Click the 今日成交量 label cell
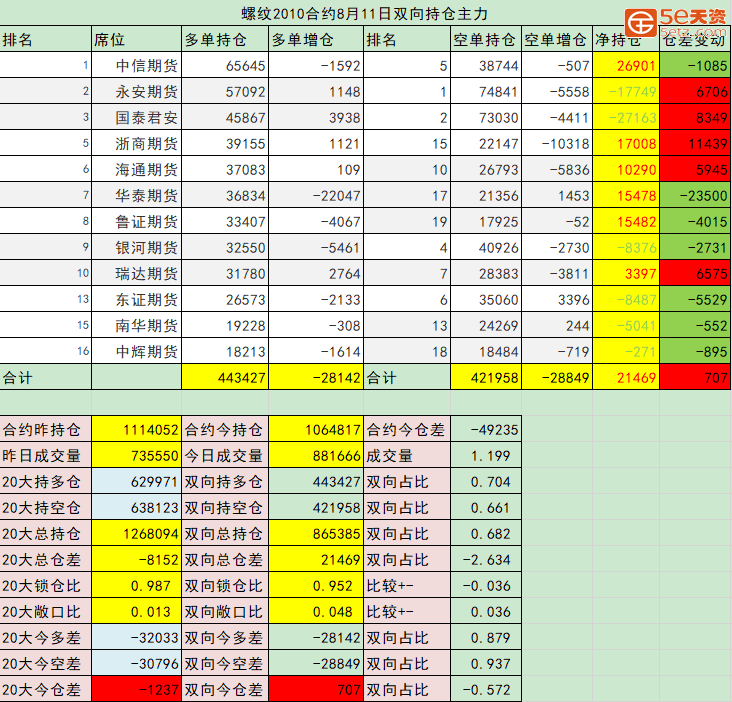 (x=225, y=455)
